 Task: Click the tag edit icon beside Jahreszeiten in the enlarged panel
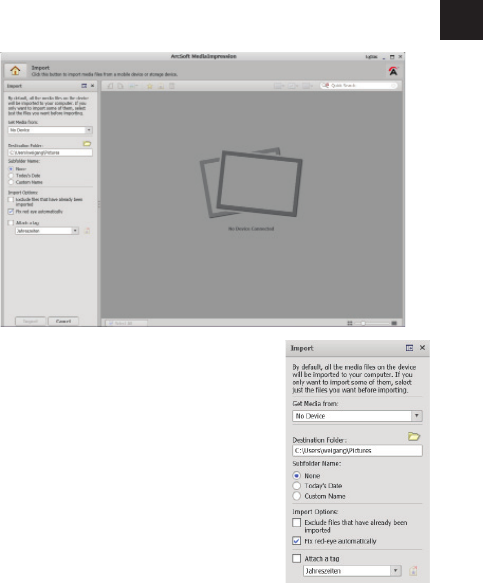click(x=413, y=571)
